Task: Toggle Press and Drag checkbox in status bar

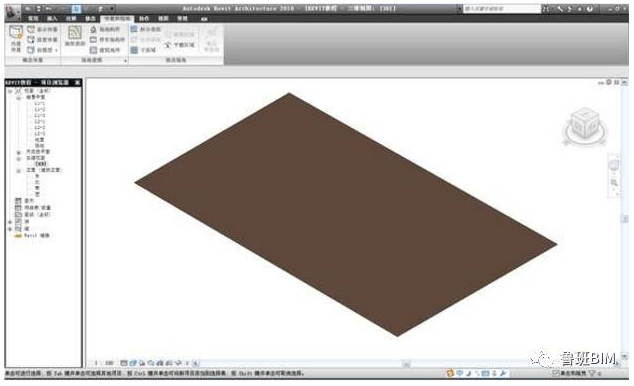Action: [x=556, y=373]
